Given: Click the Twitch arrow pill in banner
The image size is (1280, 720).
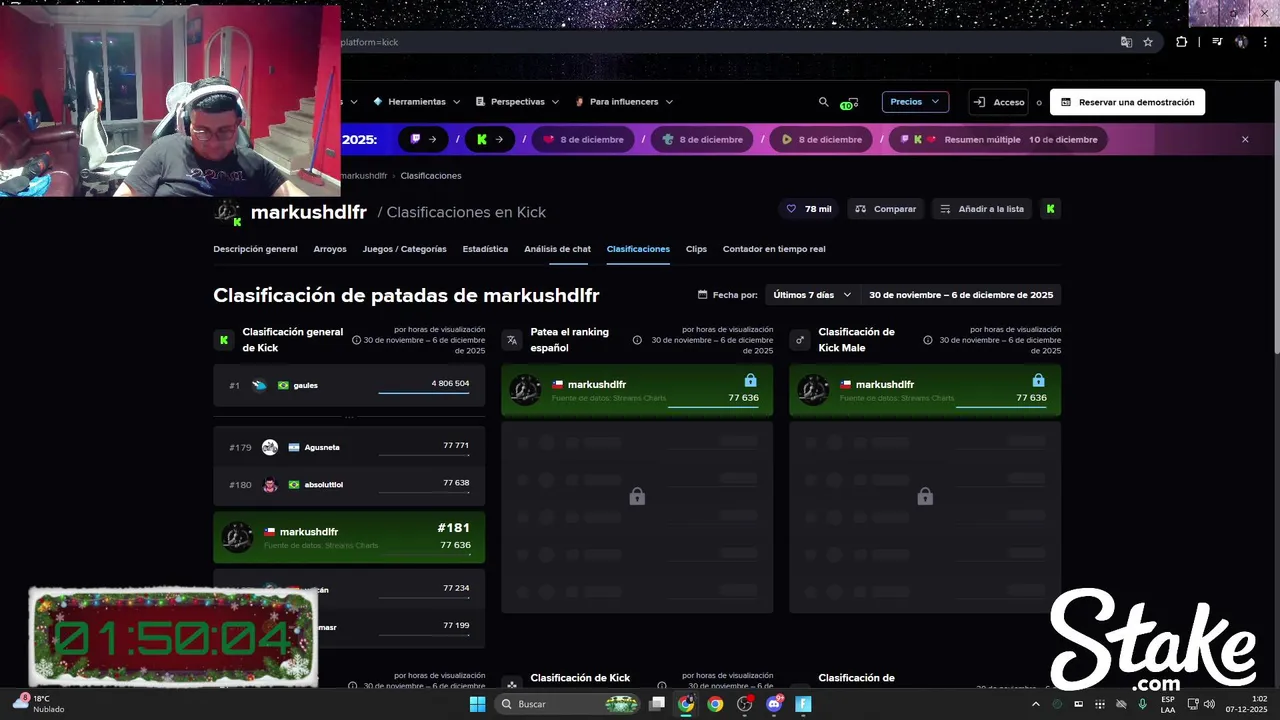Looking at the screenshot, I should 424,140.
